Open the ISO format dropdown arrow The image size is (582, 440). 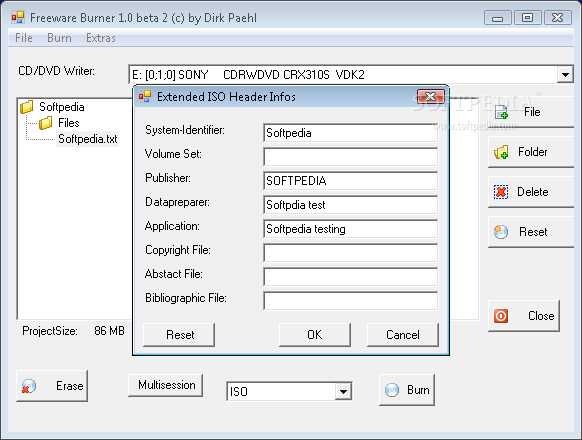343,391
